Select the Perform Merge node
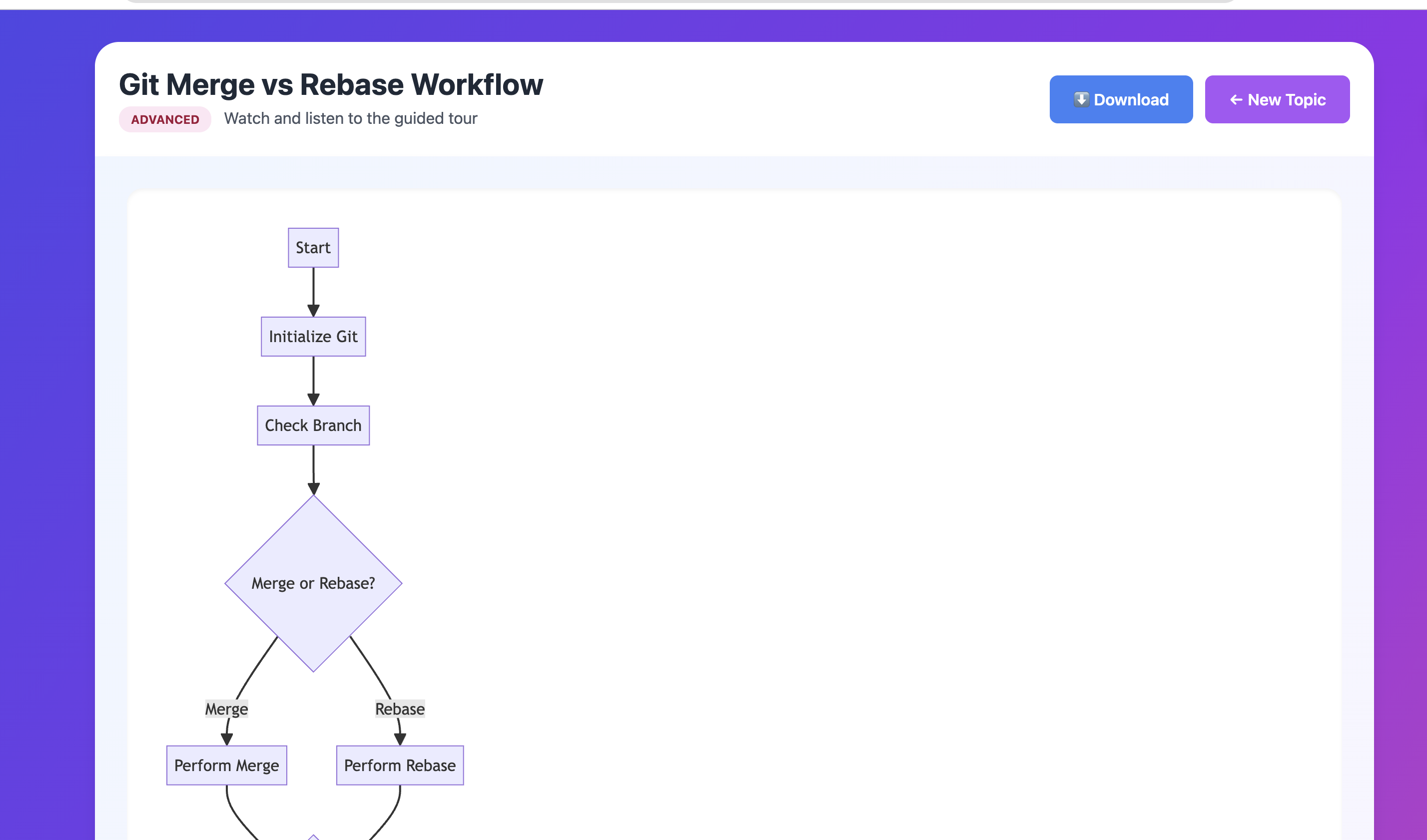1427x840 pixels. [x=226, y=765]
